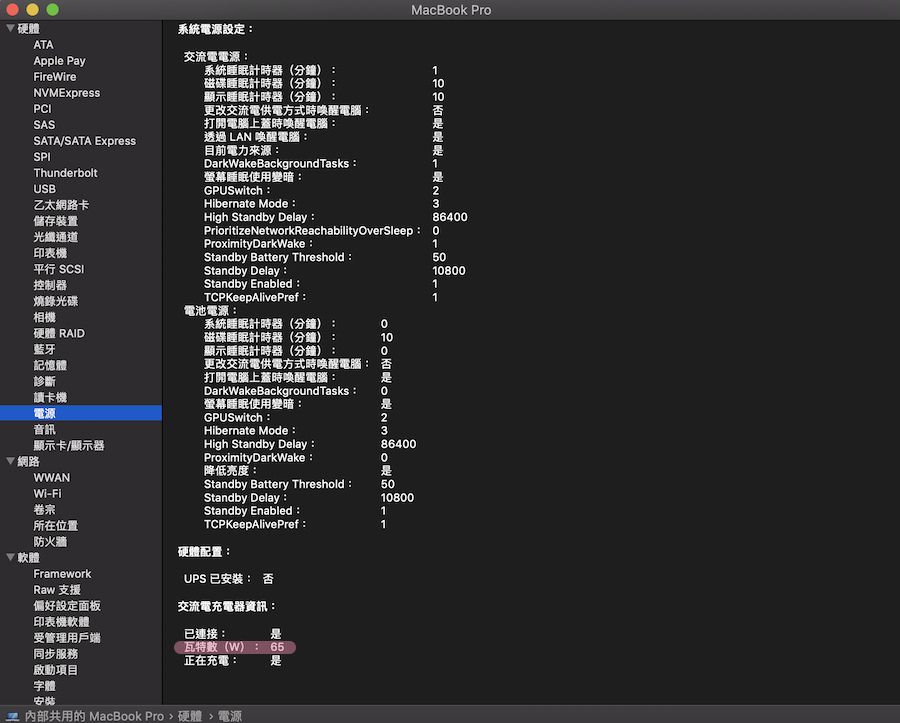Select 防火牆 in the sidebar
Image resolution: width=900 pixels, height=723 pixels.
(x=50, y=542)
